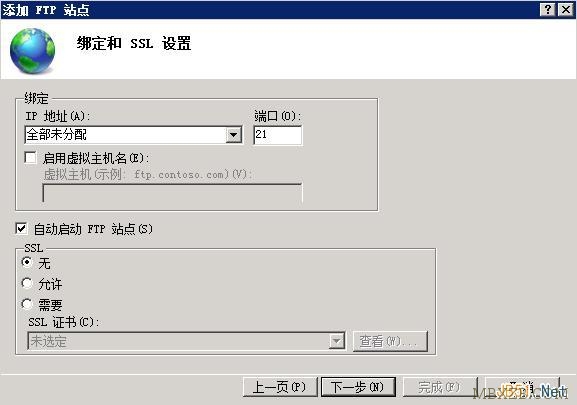Click the cancel button at bottom right

coord(522,387)
